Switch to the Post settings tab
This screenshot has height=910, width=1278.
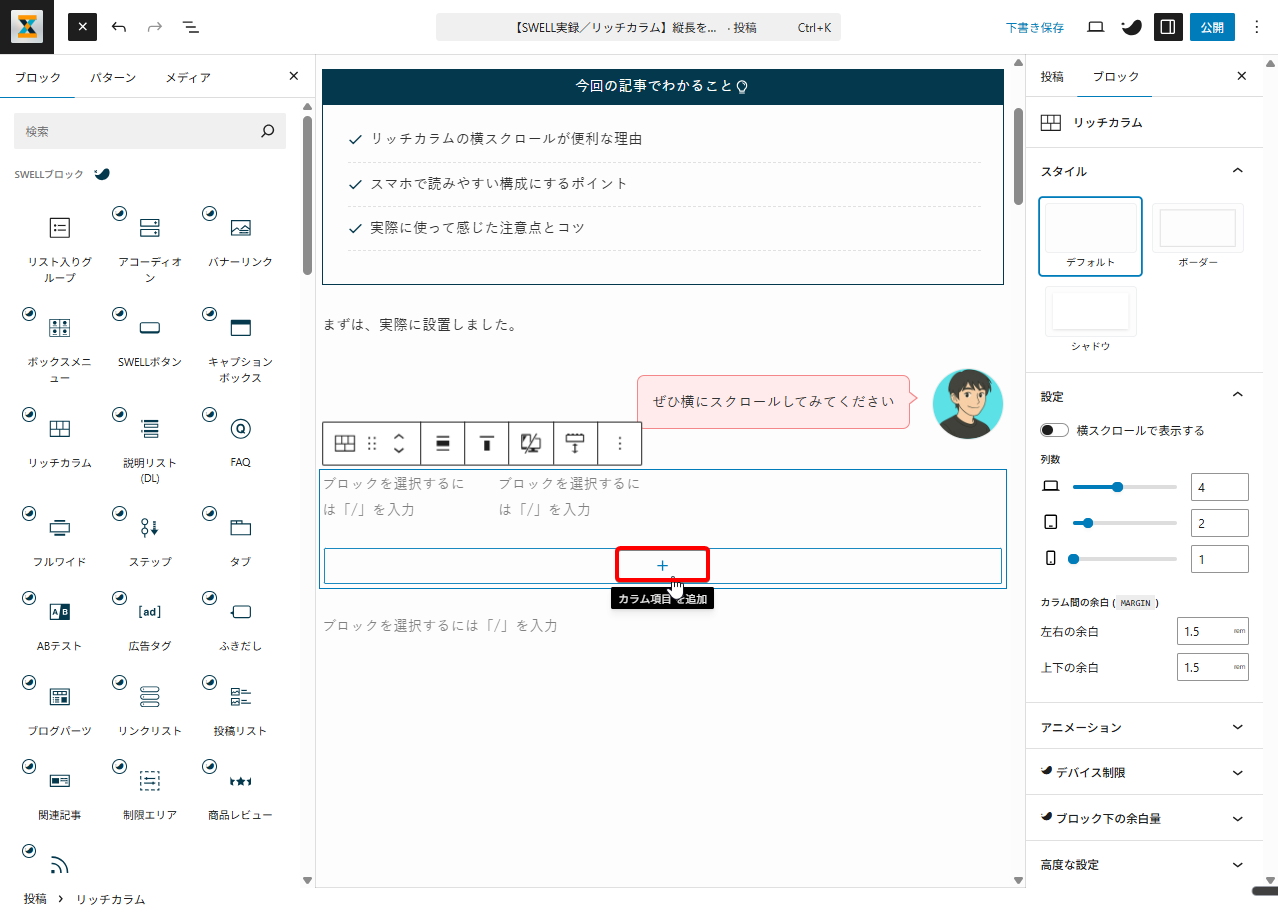click(1052, 76)
